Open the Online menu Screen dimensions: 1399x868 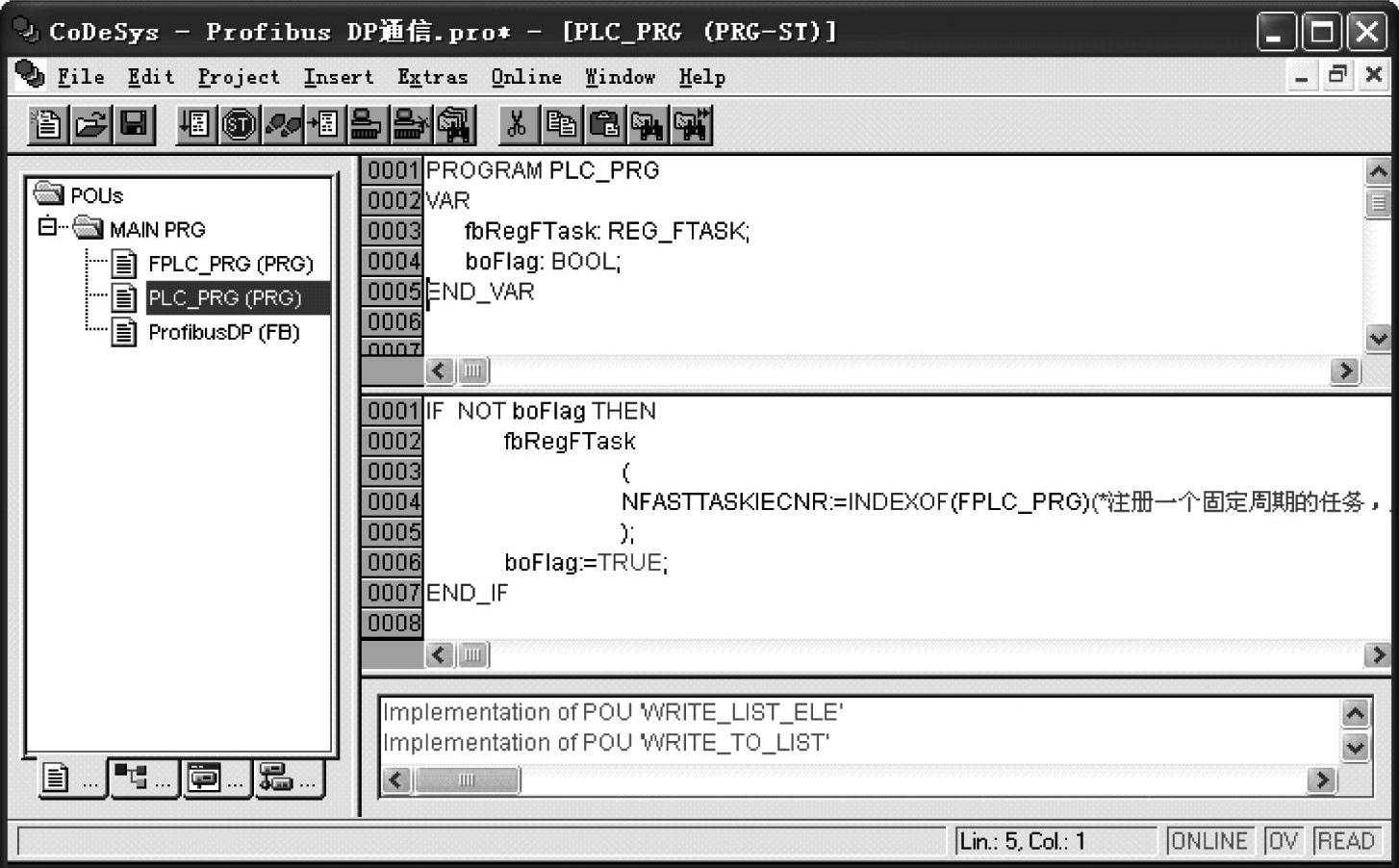click(x=526, y=77)
